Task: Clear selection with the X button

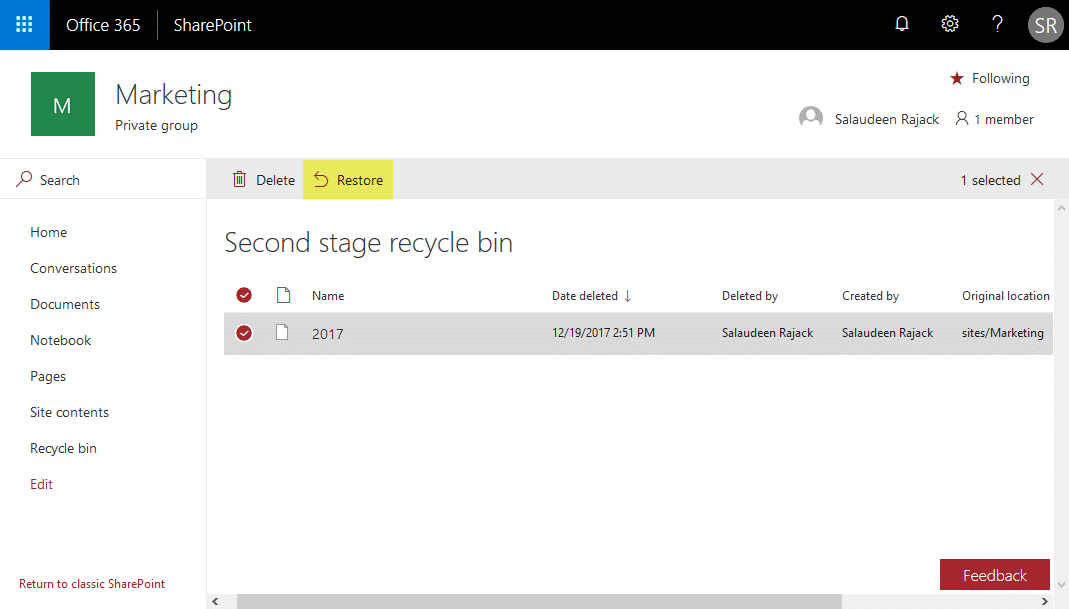Action: [1037, 179]
